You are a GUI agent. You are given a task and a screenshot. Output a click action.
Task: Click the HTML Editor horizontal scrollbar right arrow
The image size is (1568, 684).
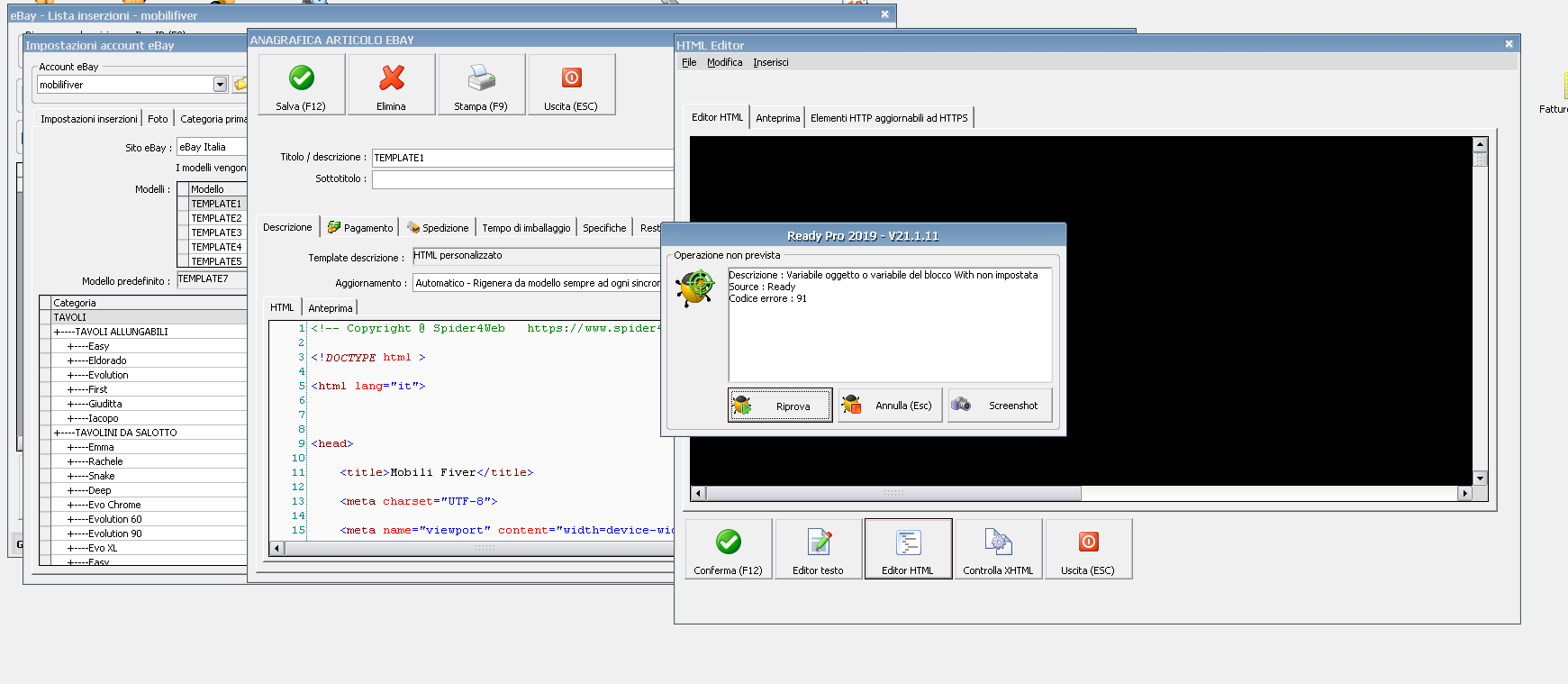[1465, 493]
